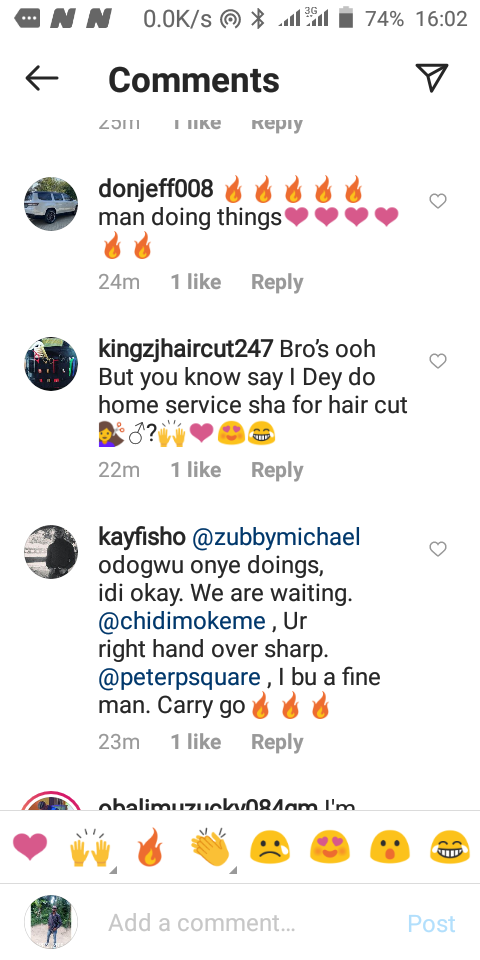
Task: View the 1 like on kingzjhaircut247's comment
Action: pyautogui.click(x=195, y=470)
